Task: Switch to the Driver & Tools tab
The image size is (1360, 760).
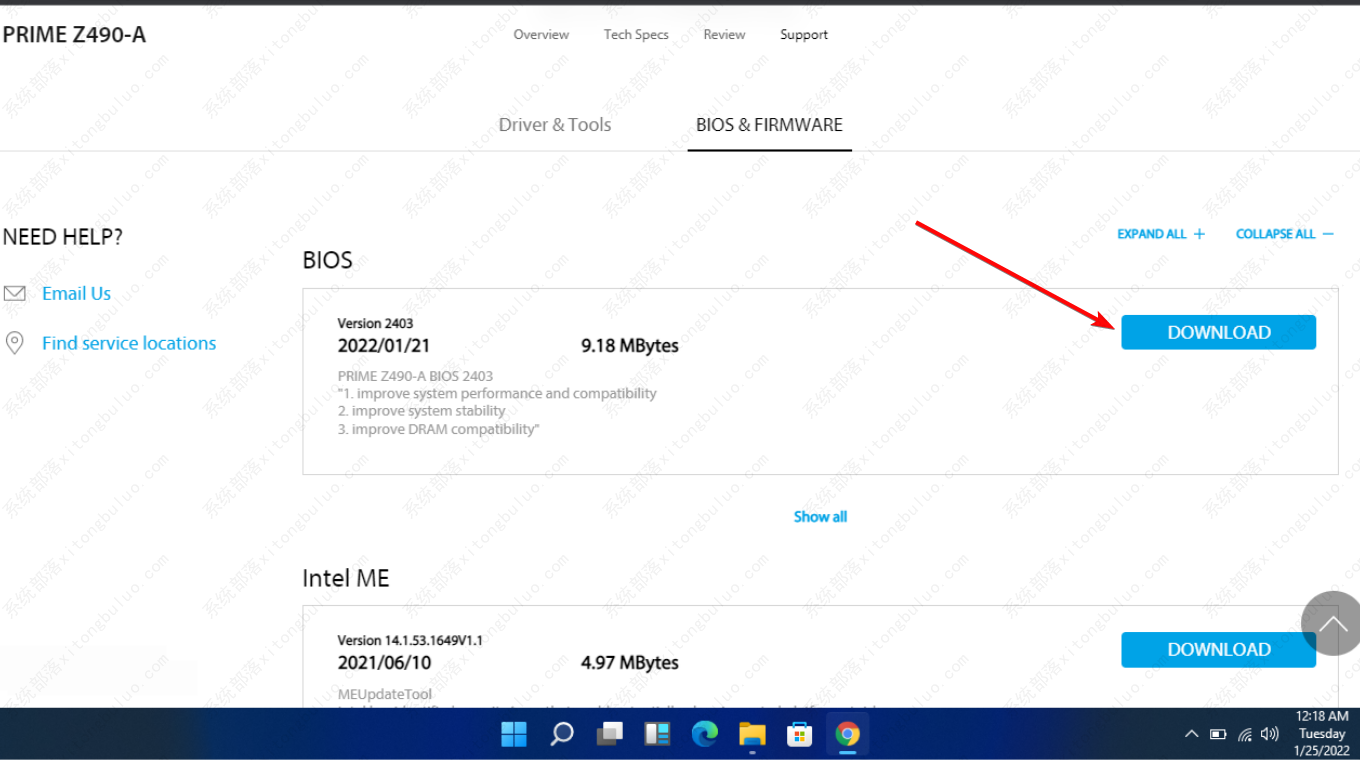Action: 555,125
